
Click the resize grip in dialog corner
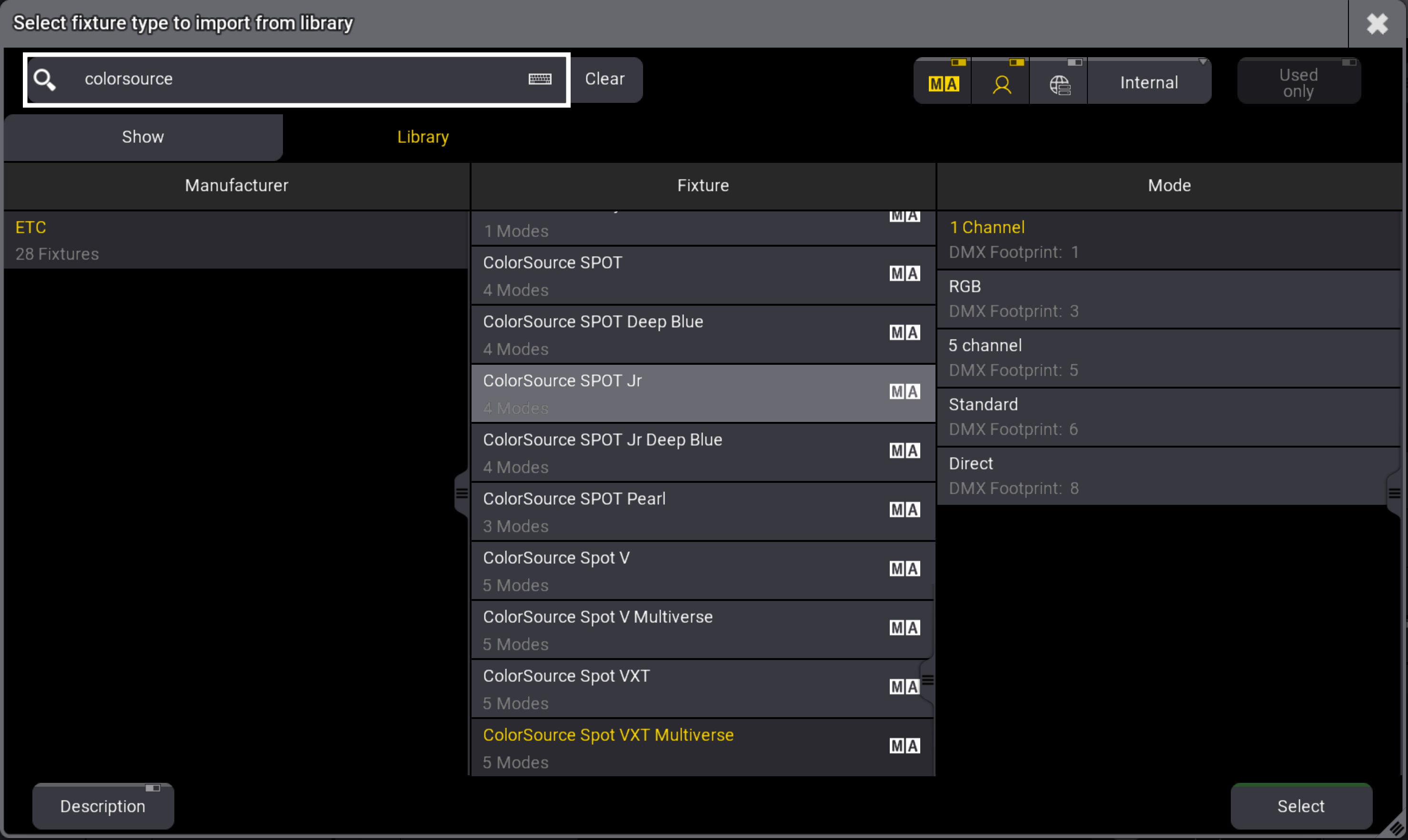click(1396, 828)
